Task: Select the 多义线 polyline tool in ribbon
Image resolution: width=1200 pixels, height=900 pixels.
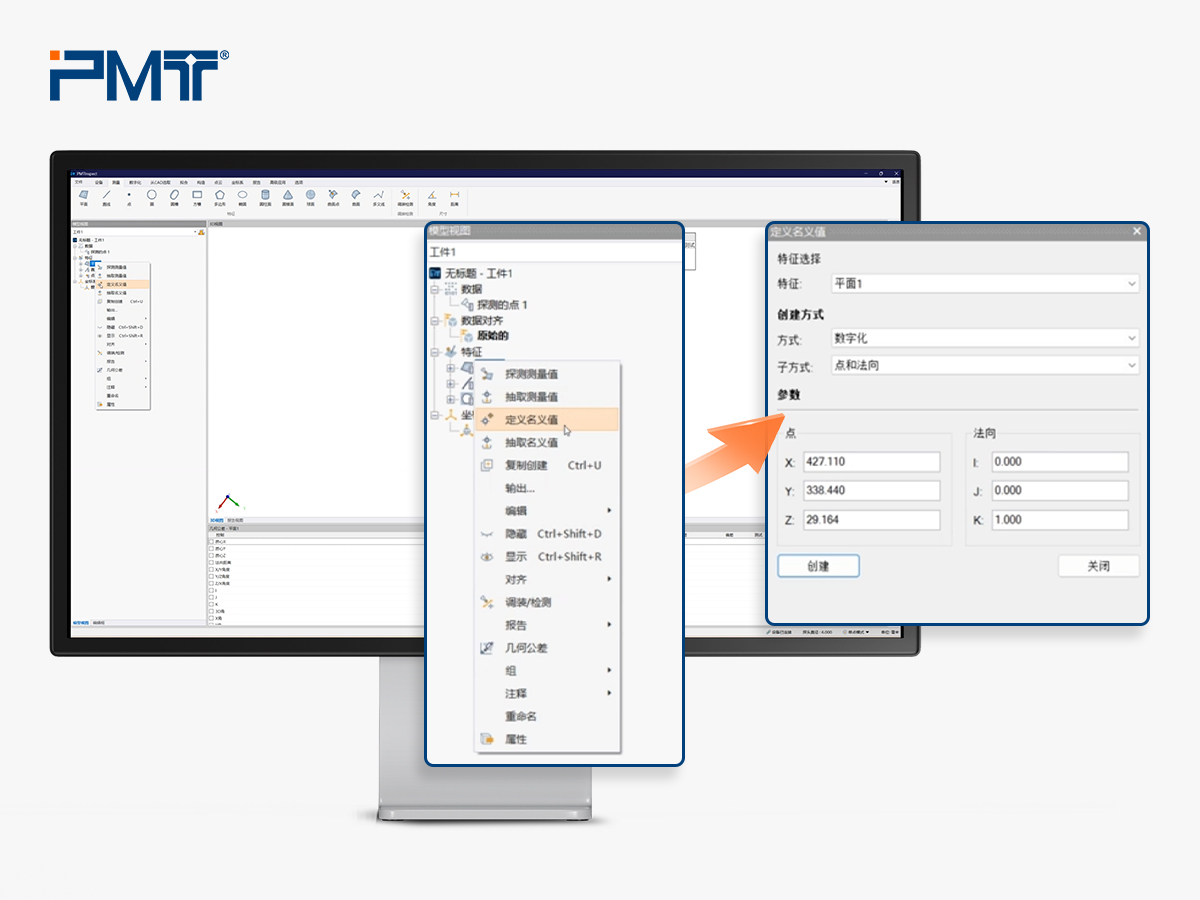Action: tap(378, 198)
